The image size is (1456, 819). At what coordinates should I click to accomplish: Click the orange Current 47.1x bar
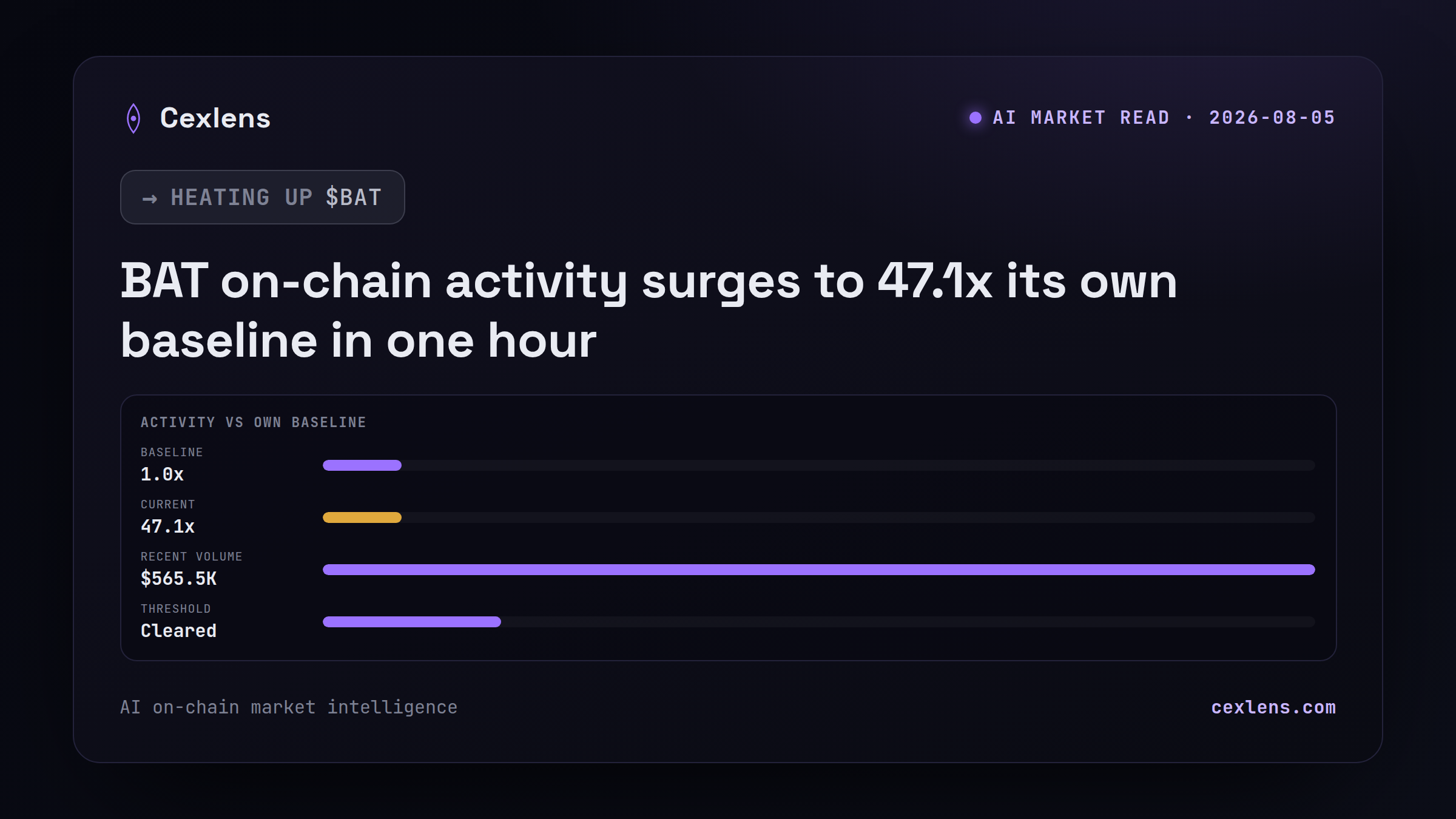point(362,517)
